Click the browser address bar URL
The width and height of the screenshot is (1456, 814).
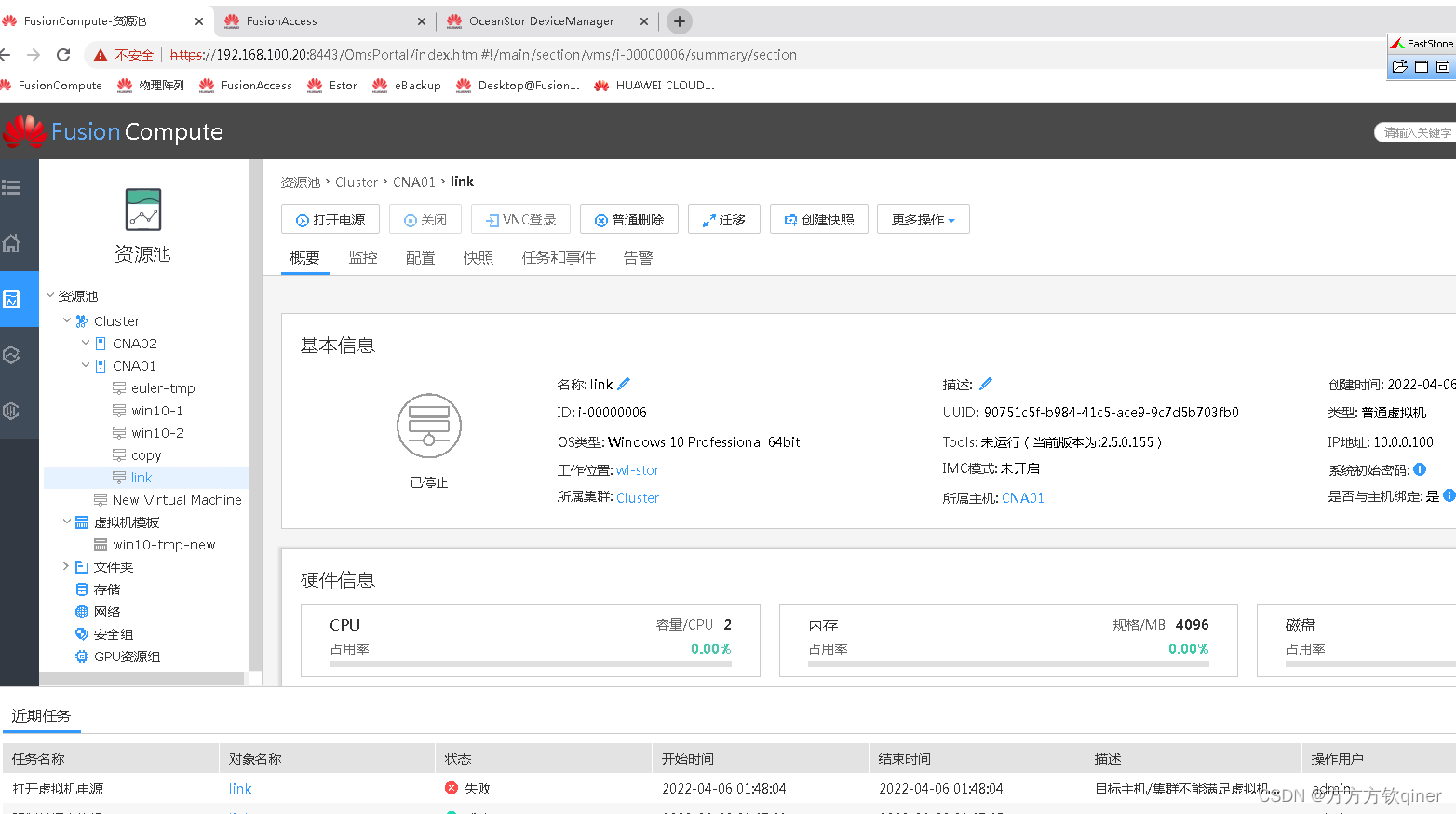483,55
